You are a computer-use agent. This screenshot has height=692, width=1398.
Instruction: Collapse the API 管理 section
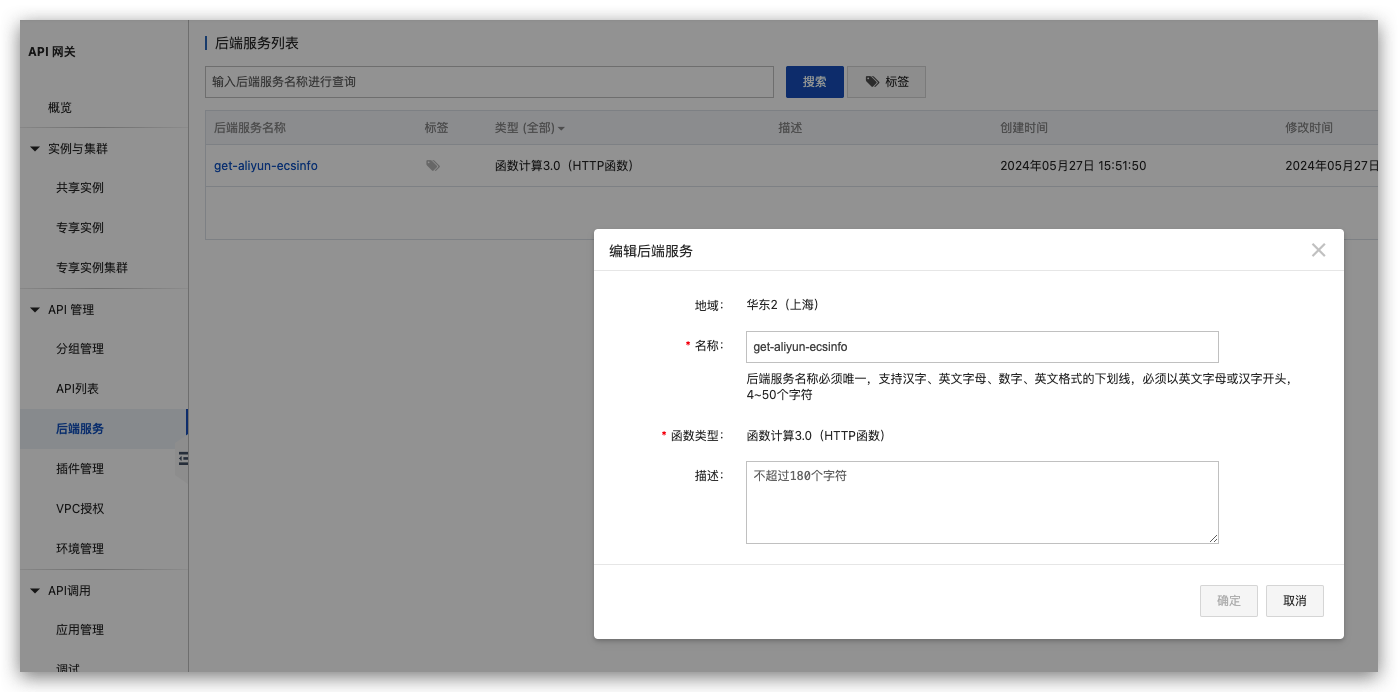pos(35,310)
